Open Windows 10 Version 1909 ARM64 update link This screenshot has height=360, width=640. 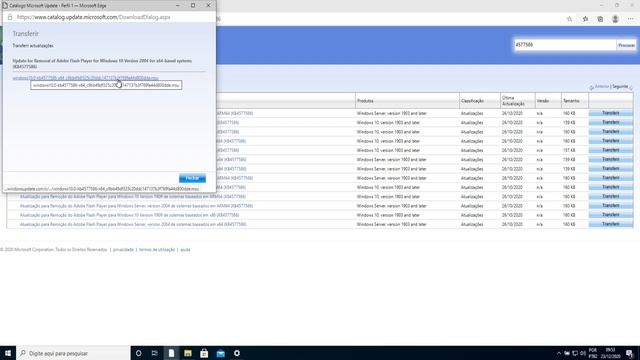point(133,197)
